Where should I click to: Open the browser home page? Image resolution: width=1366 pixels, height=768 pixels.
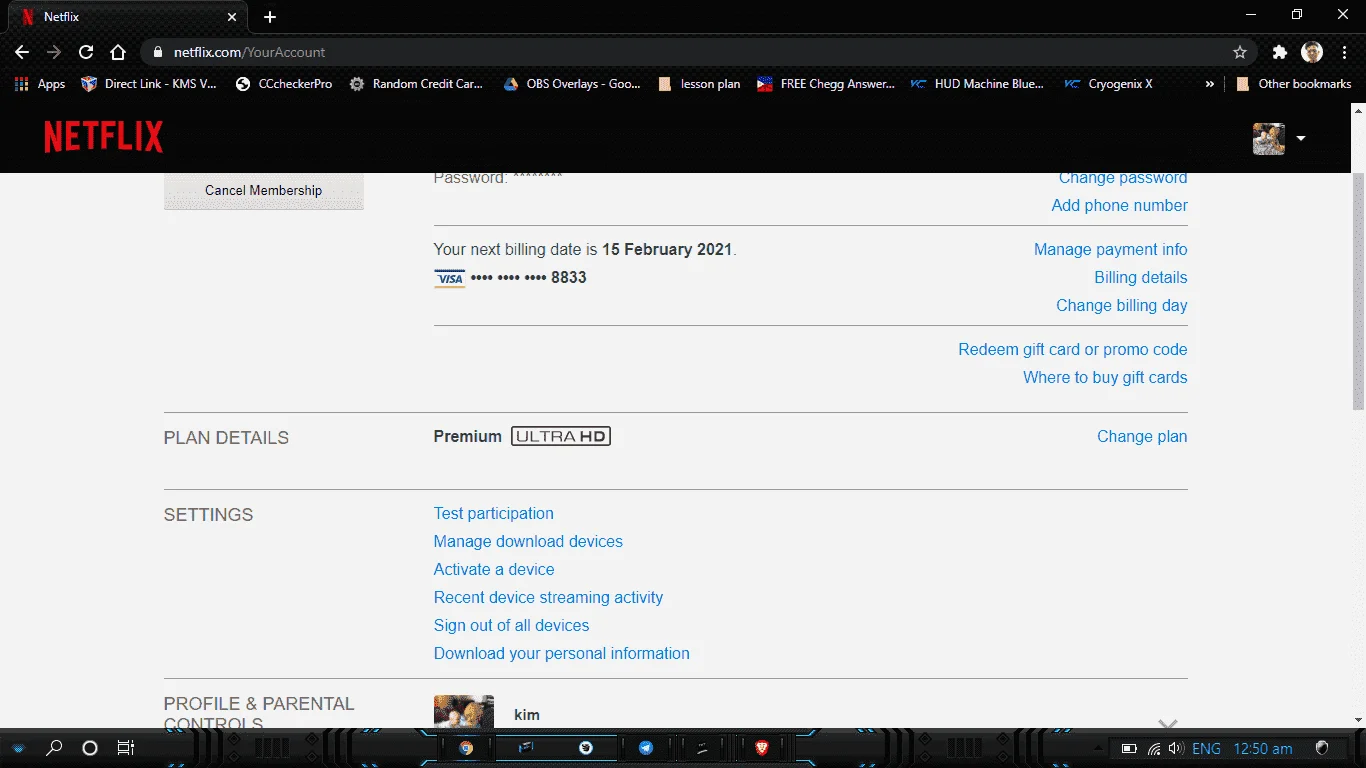click(118, 52)
